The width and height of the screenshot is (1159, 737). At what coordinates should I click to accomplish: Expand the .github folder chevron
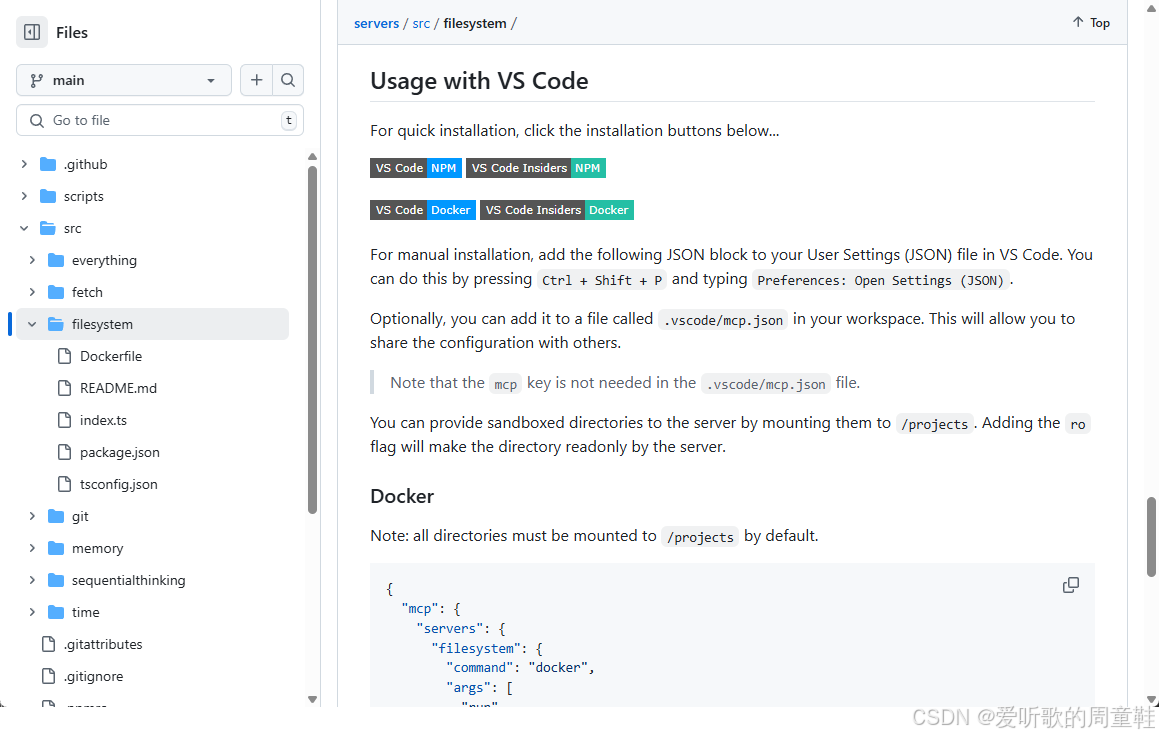pyautogui.click(x=24, y=164)
